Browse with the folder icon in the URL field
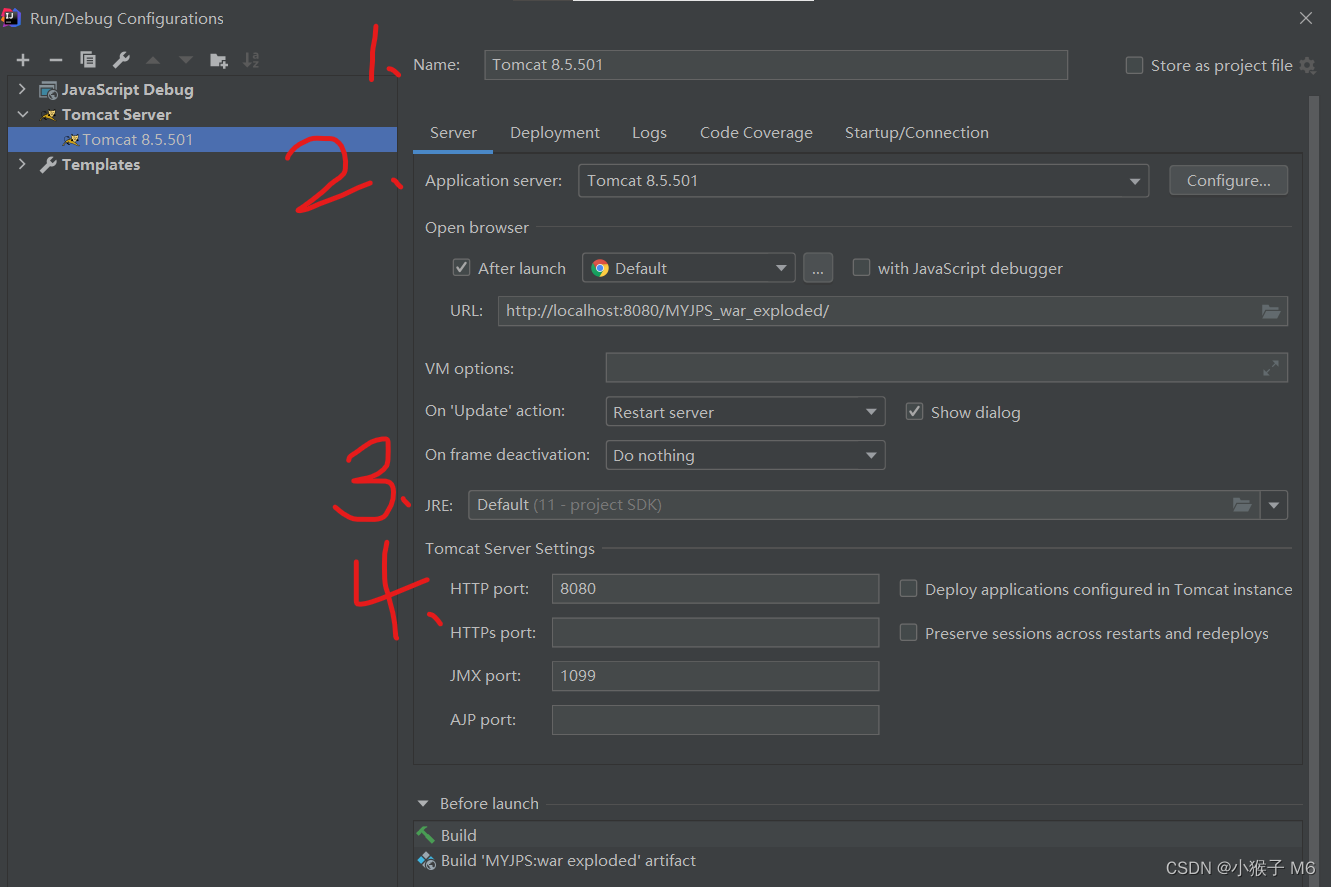Image resolution: width=1331 pixels, height=887 pixels. point(1271,311)
